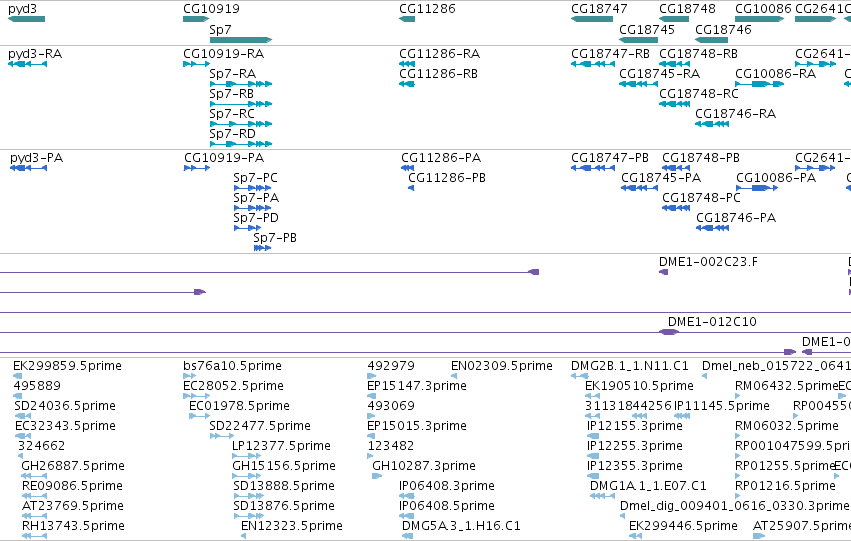Click EST SD24036.5prime
This screenshot has height=541, width=851.
click(x=23, y=416)
